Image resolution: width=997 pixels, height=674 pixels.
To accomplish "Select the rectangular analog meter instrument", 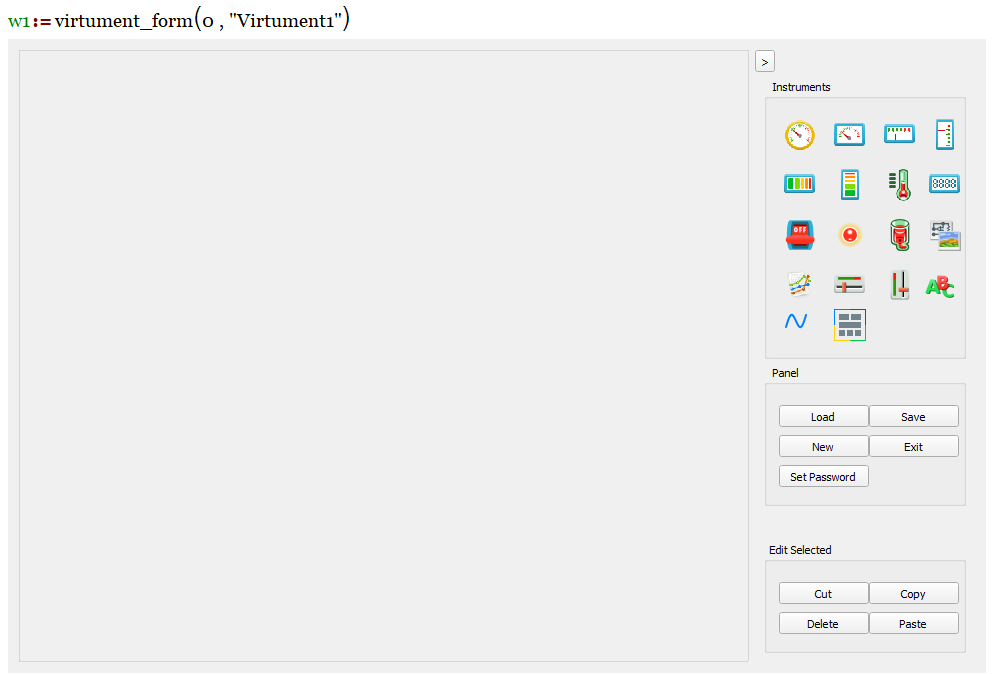I will 849,135.
